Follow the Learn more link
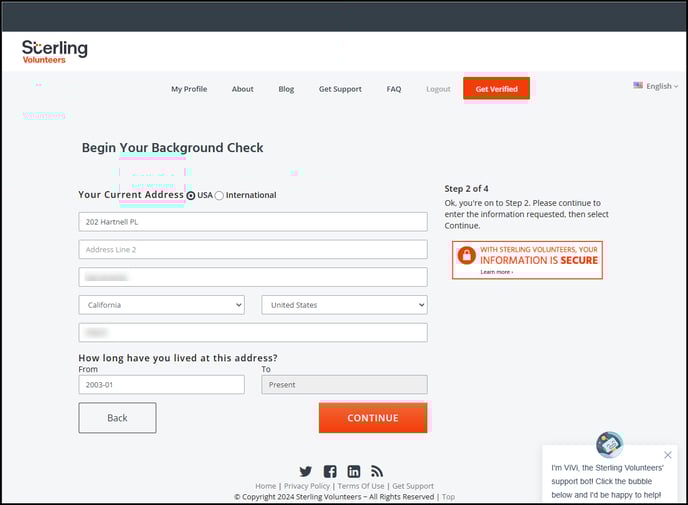Screen dimensions: 688x505 coord(496,272)
